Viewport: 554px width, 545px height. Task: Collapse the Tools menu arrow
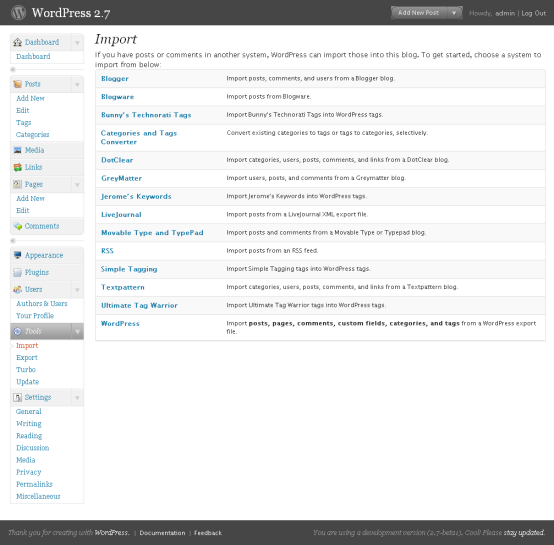point(77,332)
